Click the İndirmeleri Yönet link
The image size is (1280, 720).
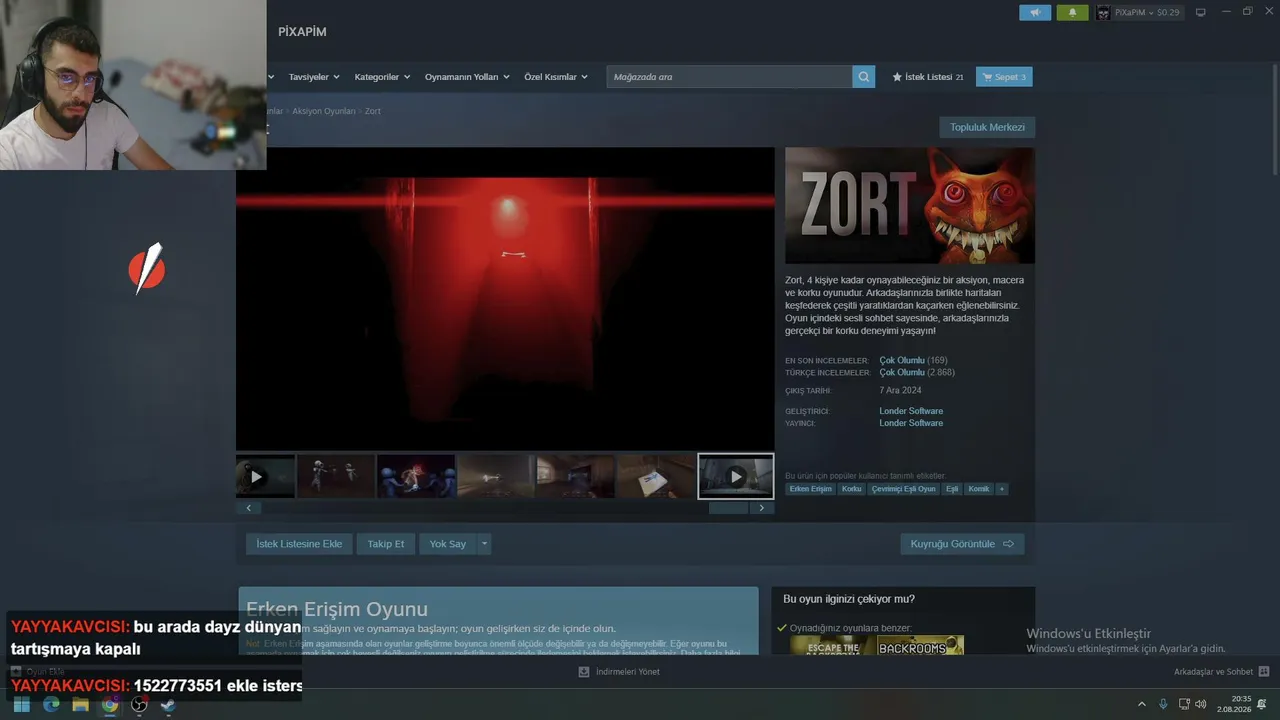(x=628, y=672)
